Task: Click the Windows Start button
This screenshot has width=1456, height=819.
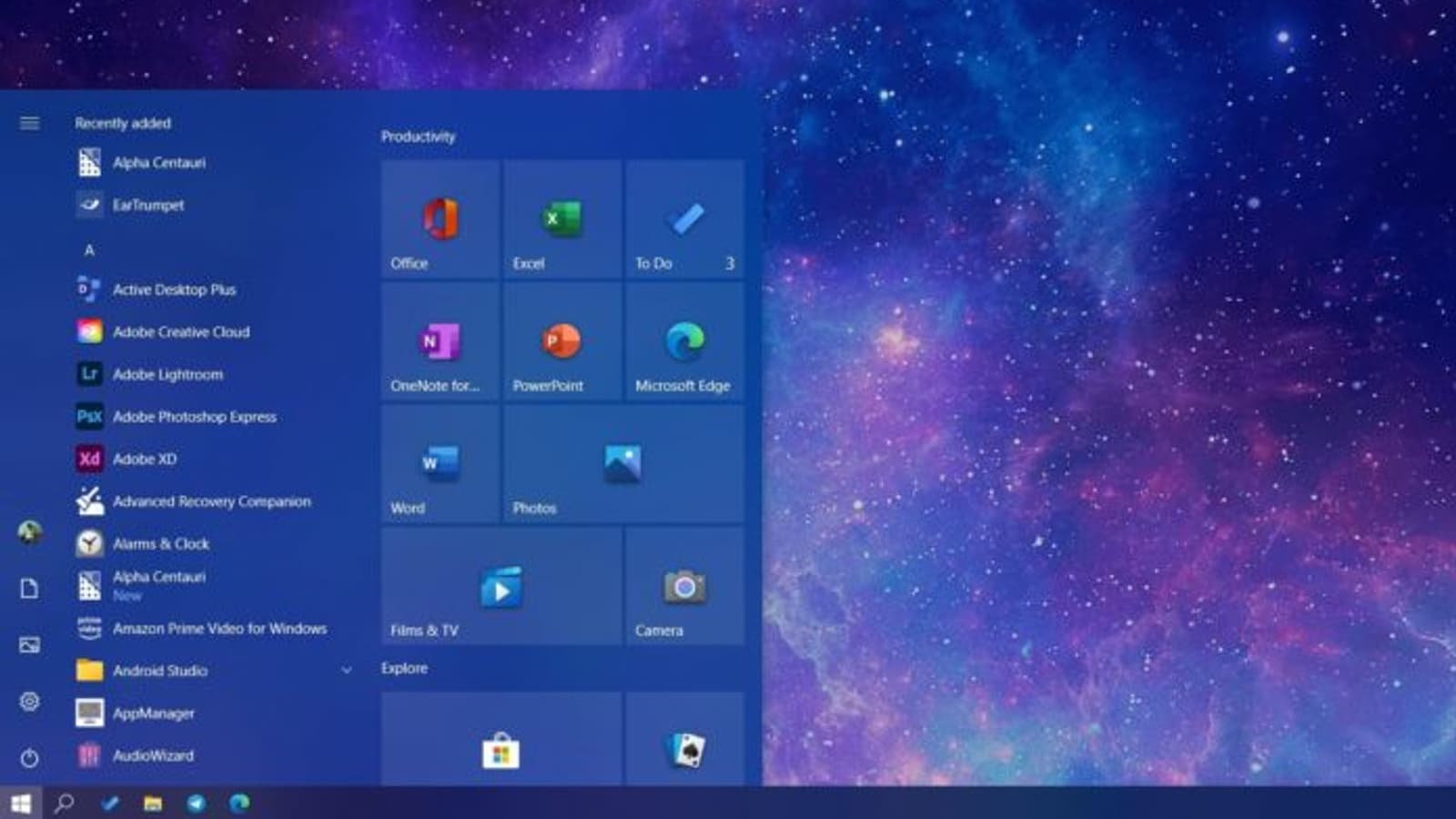Action: (x=21, y=803)
